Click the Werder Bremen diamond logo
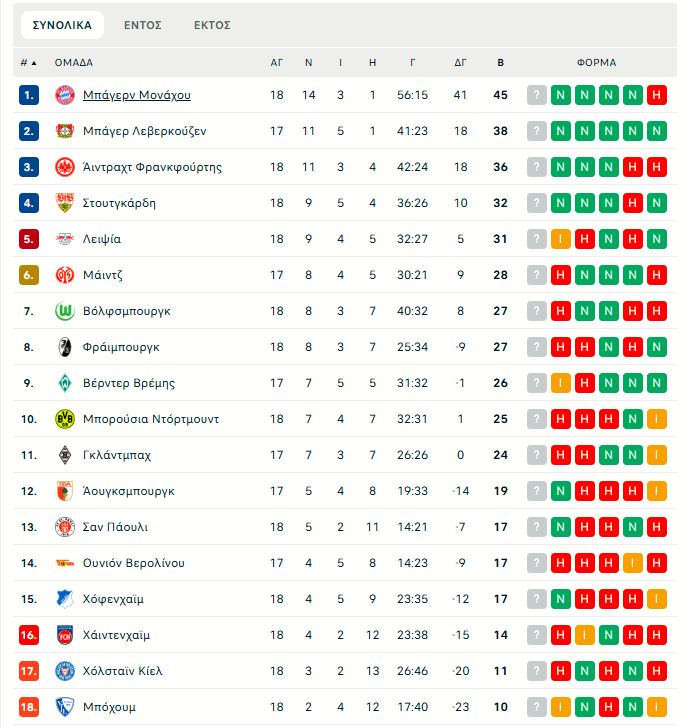 pyautogui.click(x=65, y=383)
